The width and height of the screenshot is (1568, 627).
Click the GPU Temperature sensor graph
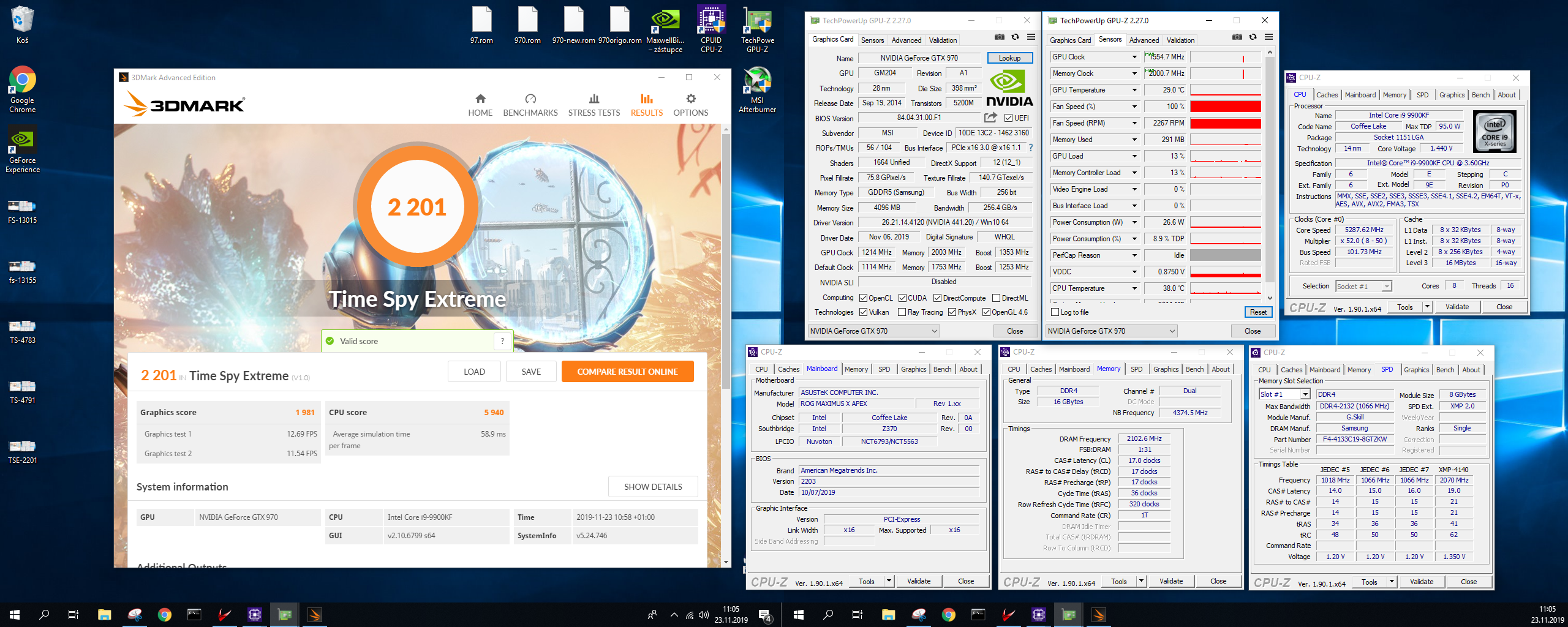coord(1225,90)
